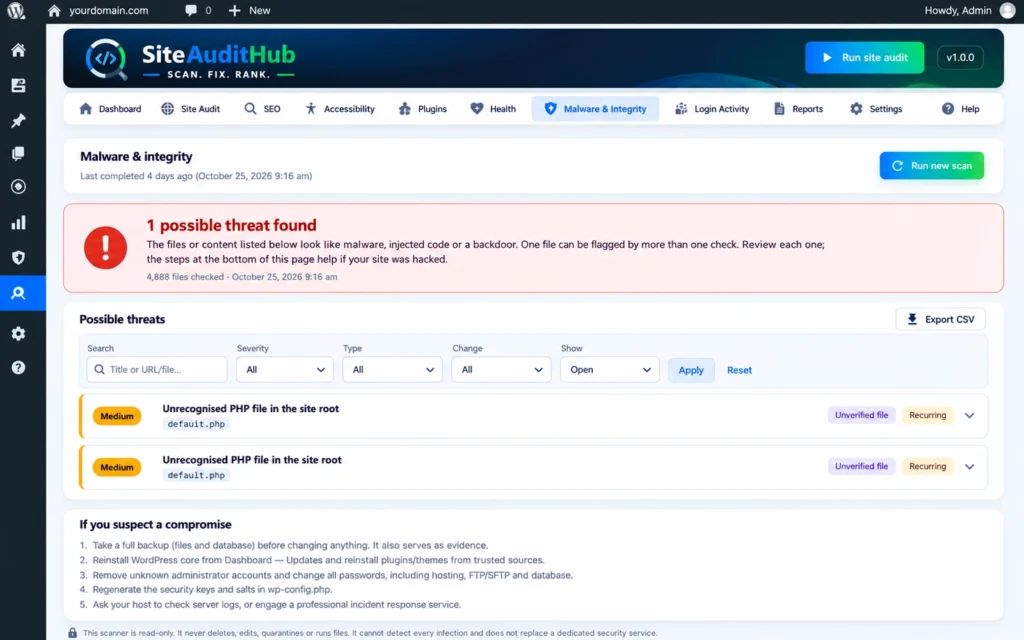Click the red exclamation alert icon
Viewport: 1024px width, 640px height.
click(x=105, y=248)
